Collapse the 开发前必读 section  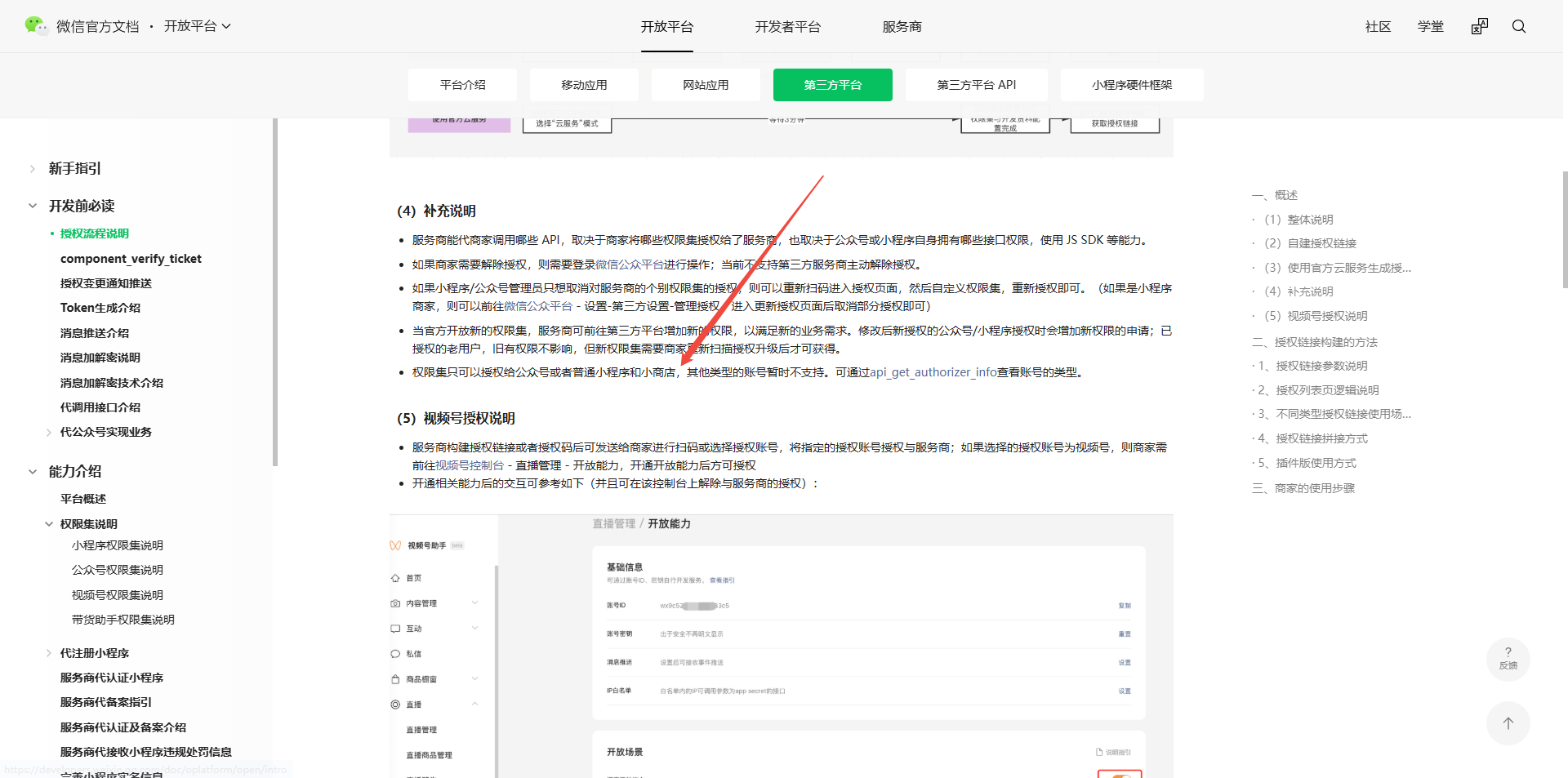(33, 206)
